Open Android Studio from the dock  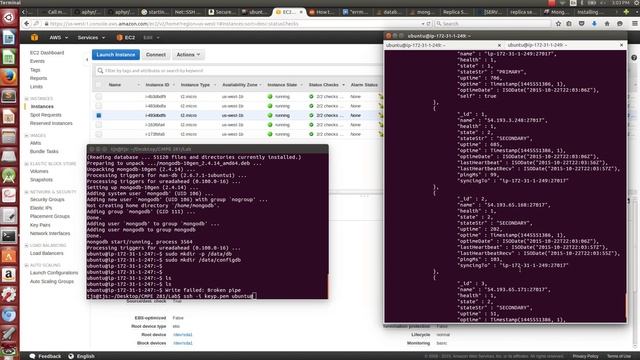9,176
